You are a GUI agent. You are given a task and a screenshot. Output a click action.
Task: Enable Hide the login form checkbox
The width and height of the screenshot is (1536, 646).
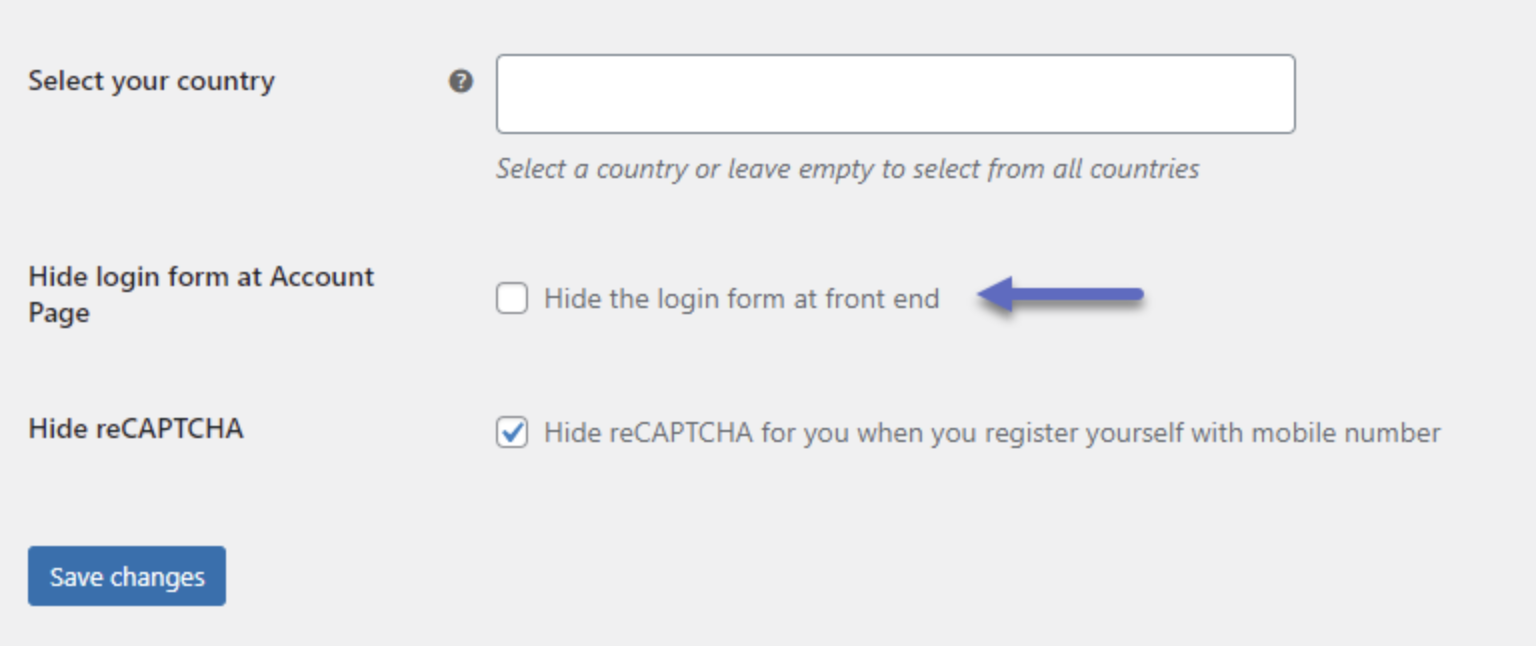click(512, 298)
